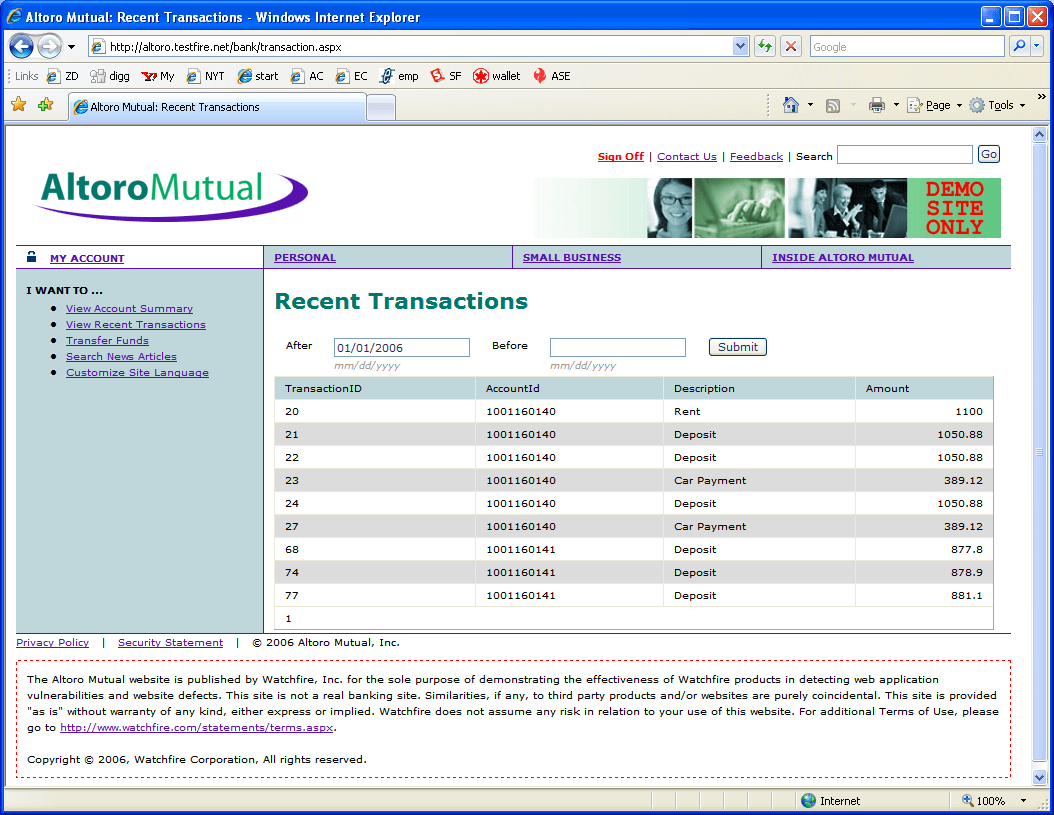
Task: Open the digg link in Links bar
Action: pos(110,76)
